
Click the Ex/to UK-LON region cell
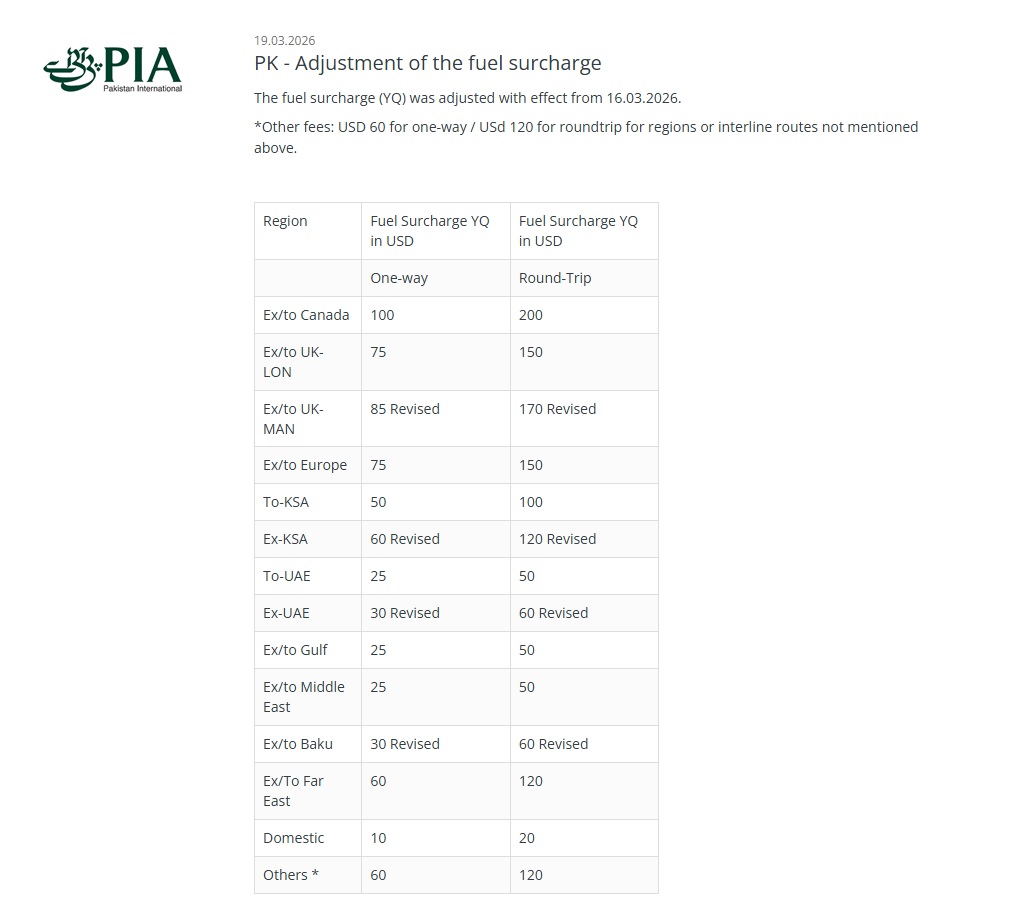click(x=293, y=361)
